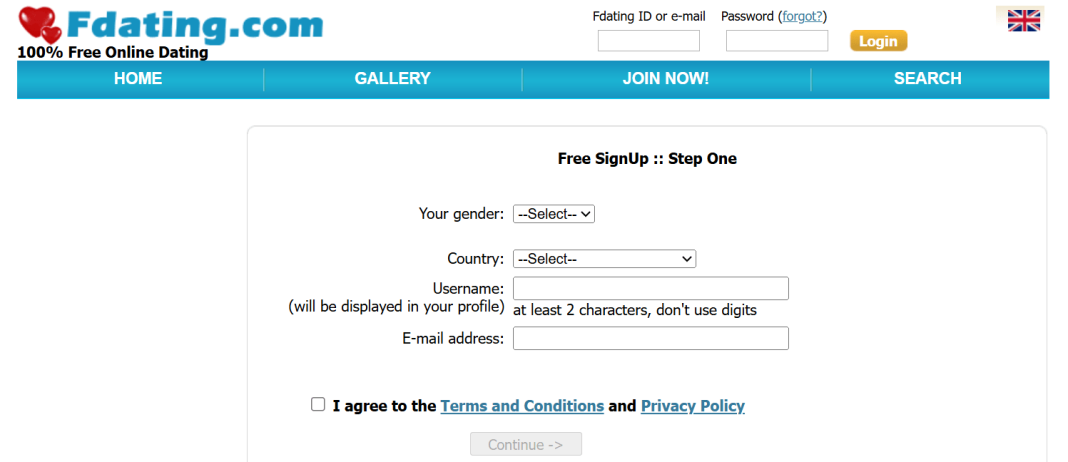This screenshot has width=1068, height=462.
Task: Click the UK flag language icon
Action: click(1023, 20)
